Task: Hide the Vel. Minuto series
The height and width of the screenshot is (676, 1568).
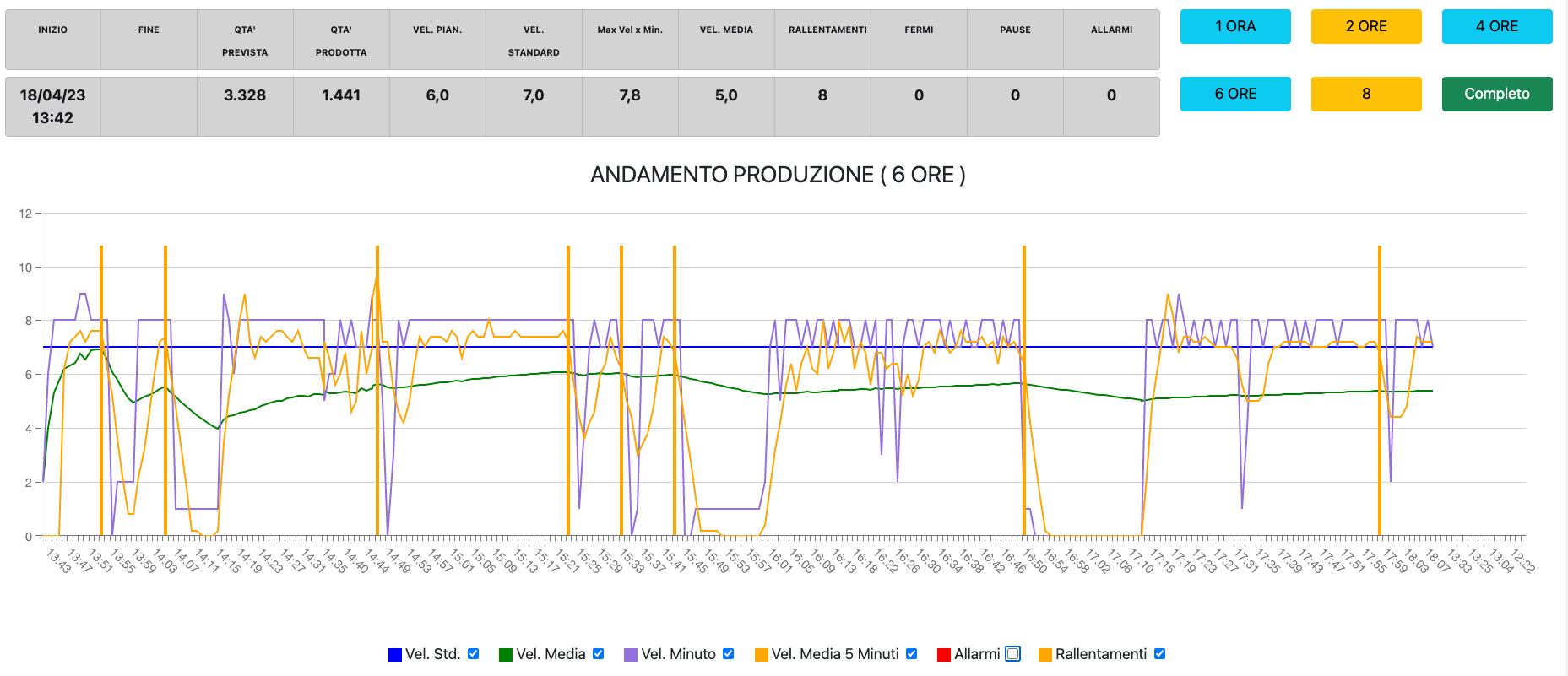Action: point(729,653)
